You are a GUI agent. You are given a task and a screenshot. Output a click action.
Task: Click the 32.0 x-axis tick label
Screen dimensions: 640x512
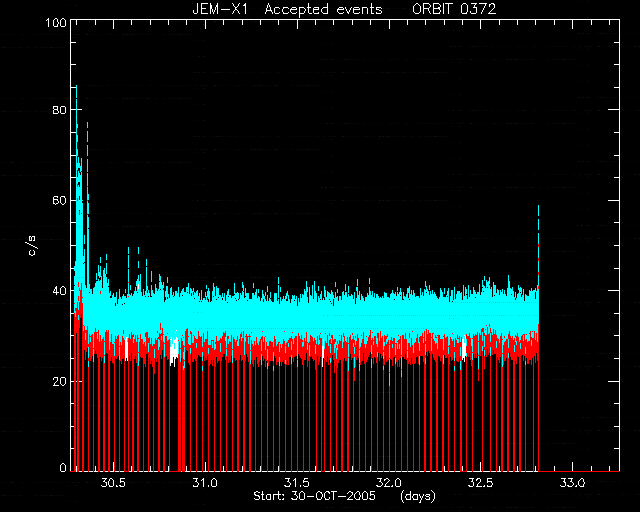[389, 483]
